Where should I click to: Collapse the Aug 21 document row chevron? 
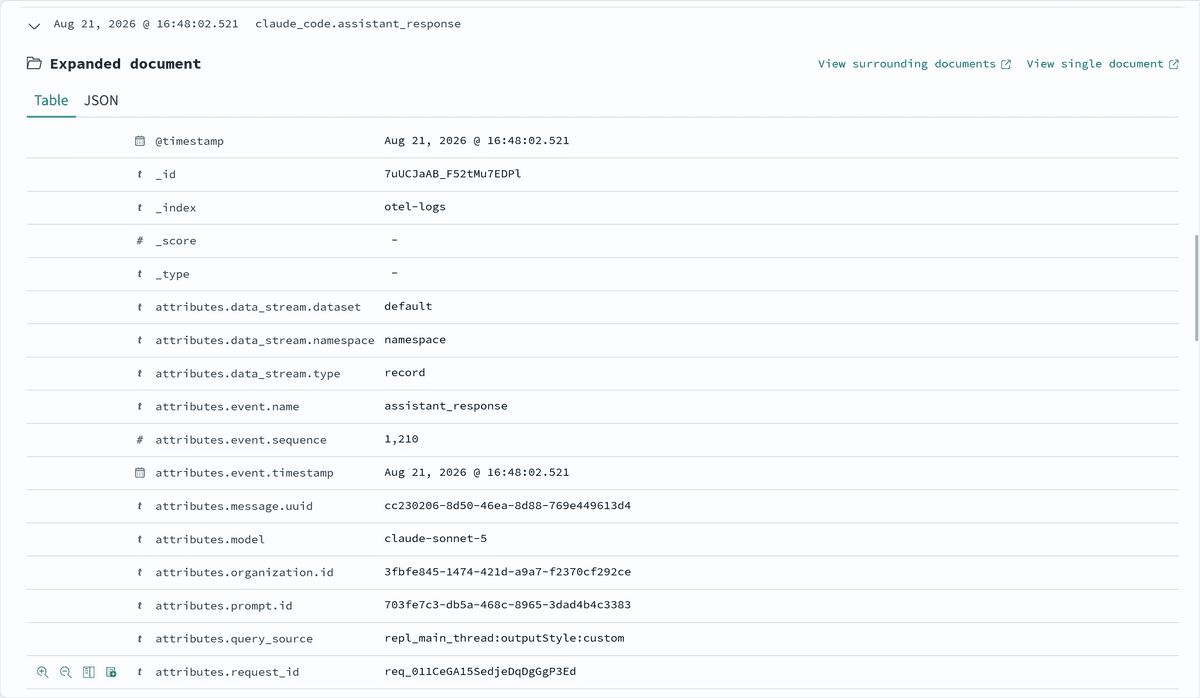click(x=34, y=25)
